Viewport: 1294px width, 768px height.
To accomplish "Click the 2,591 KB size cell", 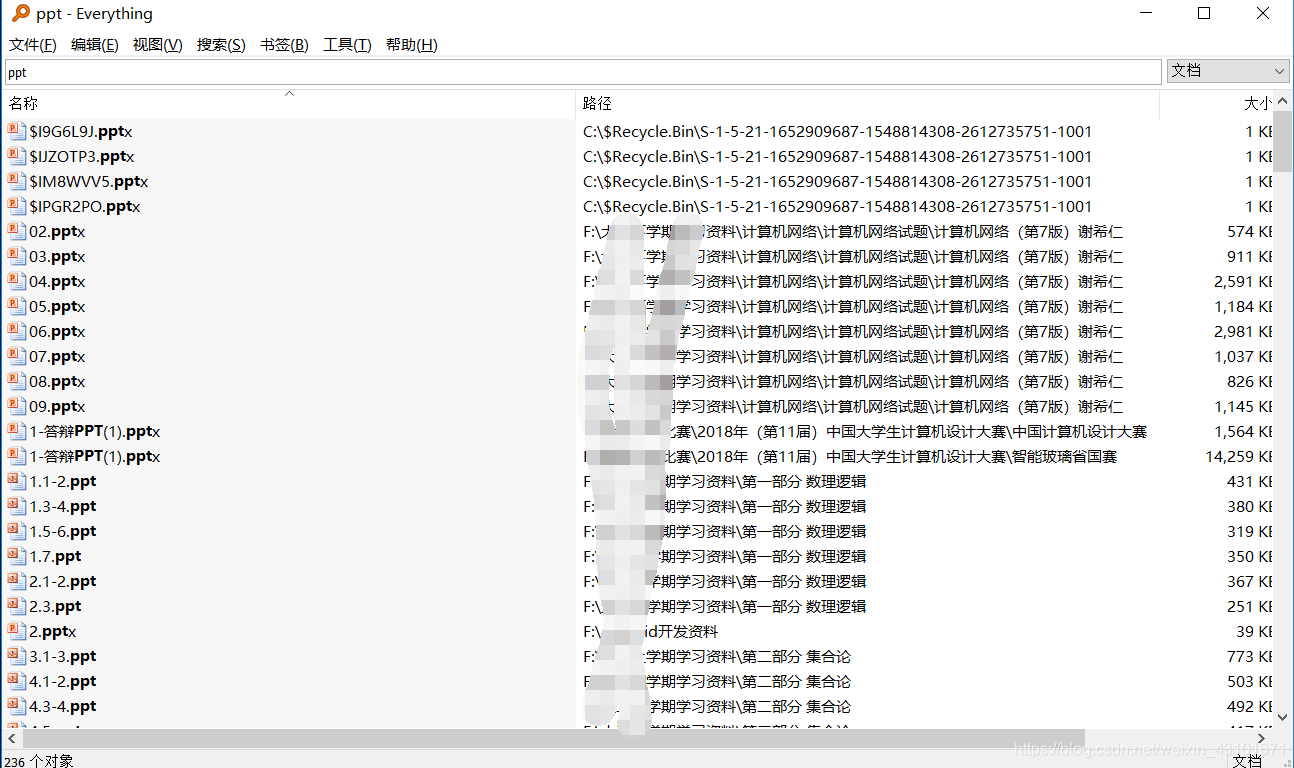I will pyautogui.click(x=1243, y=281).
